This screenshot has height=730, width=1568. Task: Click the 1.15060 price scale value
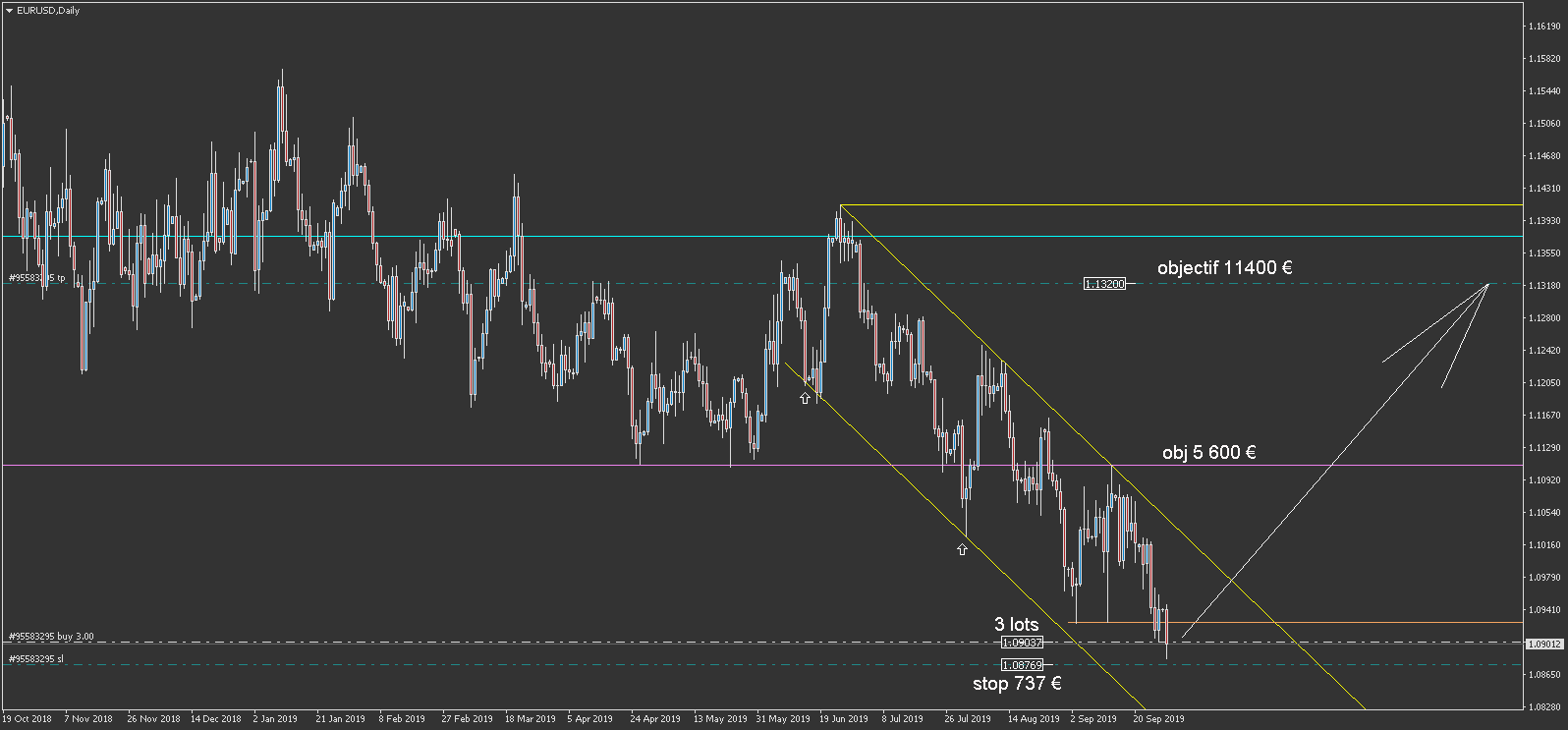[x=1544, y=124]
